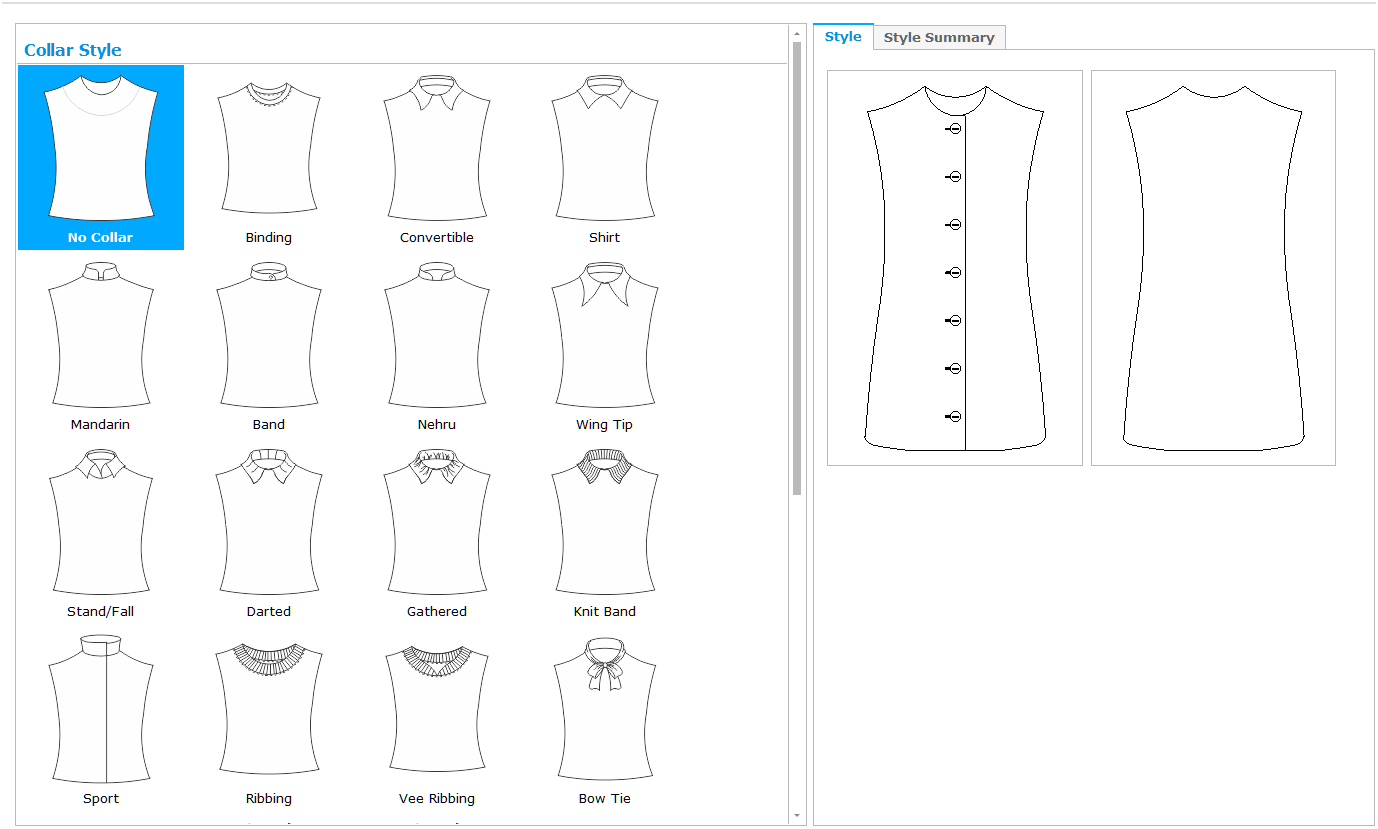Click the scrollbar up arrow
Image resolution: width=1378 pixels, height=829 pixels.
pyautogui.click(x=797, y=32)
